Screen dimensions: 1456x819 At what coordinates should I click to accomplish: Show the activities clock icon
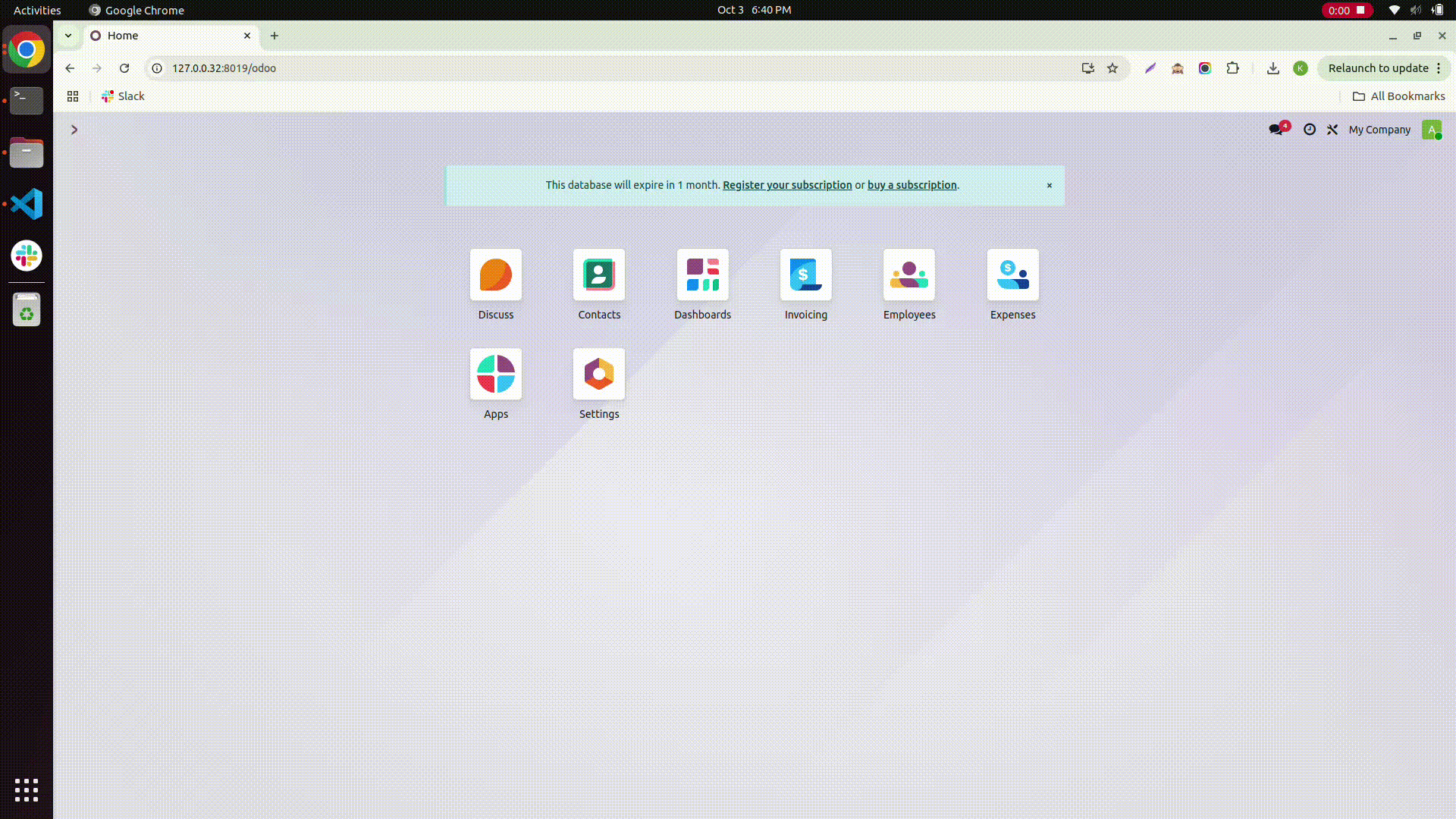1310,130
